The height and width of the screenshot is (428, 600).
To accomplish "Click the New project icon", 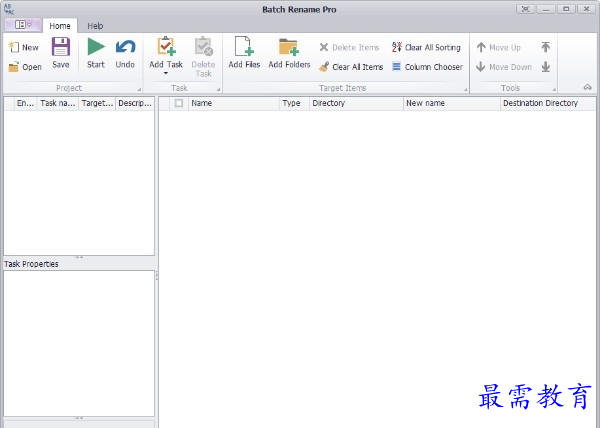I will pos(13,47).
